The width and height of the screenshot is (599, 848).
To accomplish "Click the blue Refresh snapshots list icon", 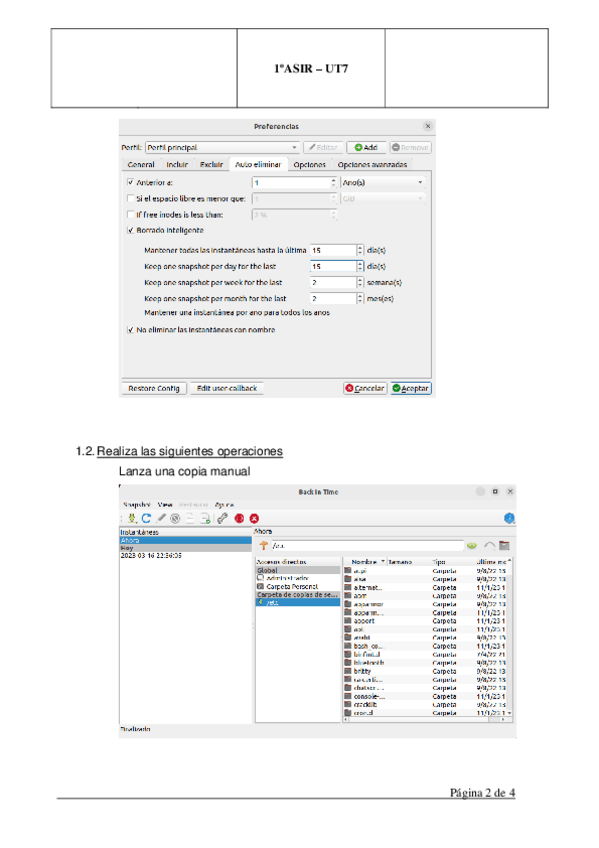I will tap(146, 518).
